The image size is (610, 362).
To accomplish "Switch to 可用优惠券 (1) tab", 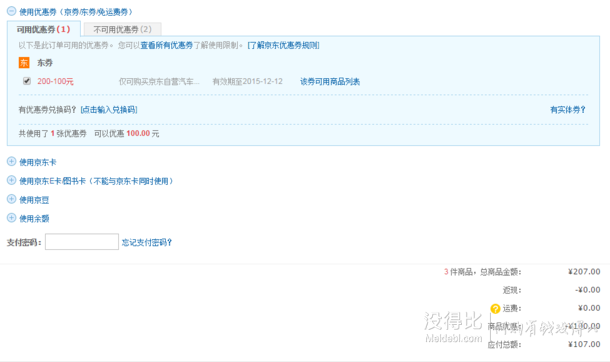I will [44, 29].
